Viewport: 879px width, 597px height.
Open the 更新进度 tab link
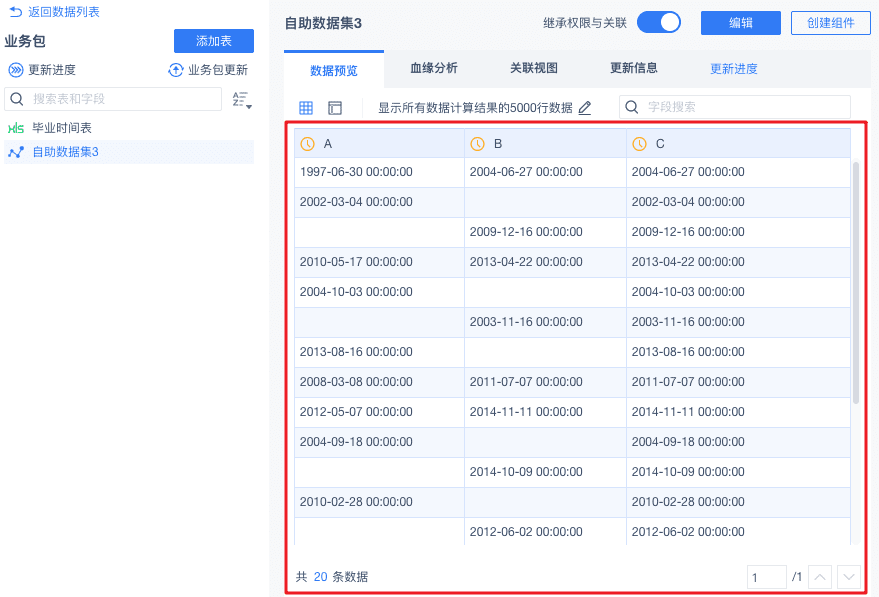click(733, 69)
